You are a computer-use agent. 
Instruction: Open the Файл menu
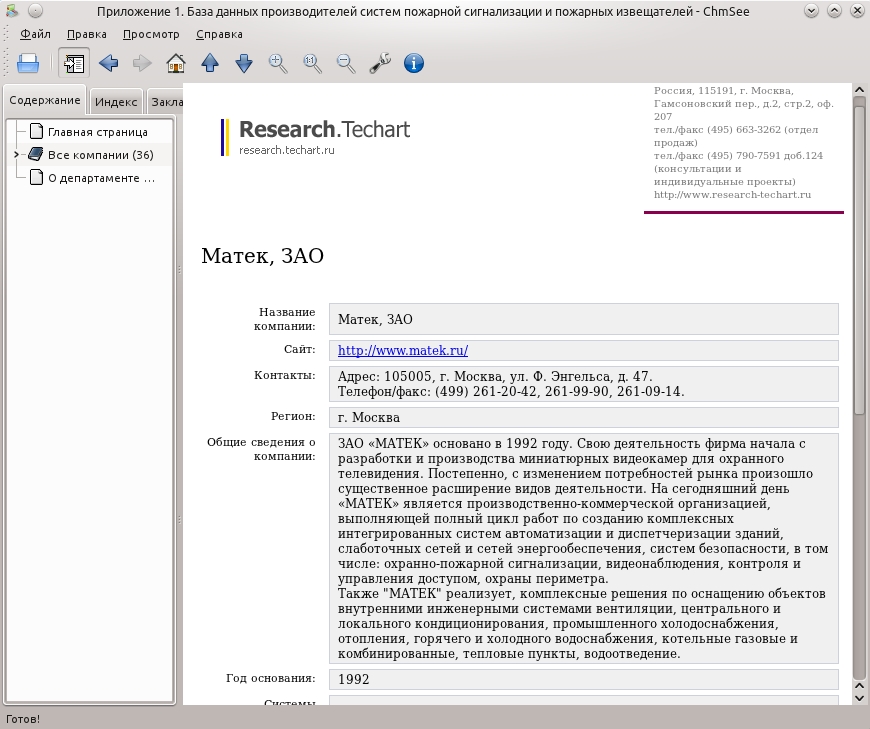coord(35,34)
